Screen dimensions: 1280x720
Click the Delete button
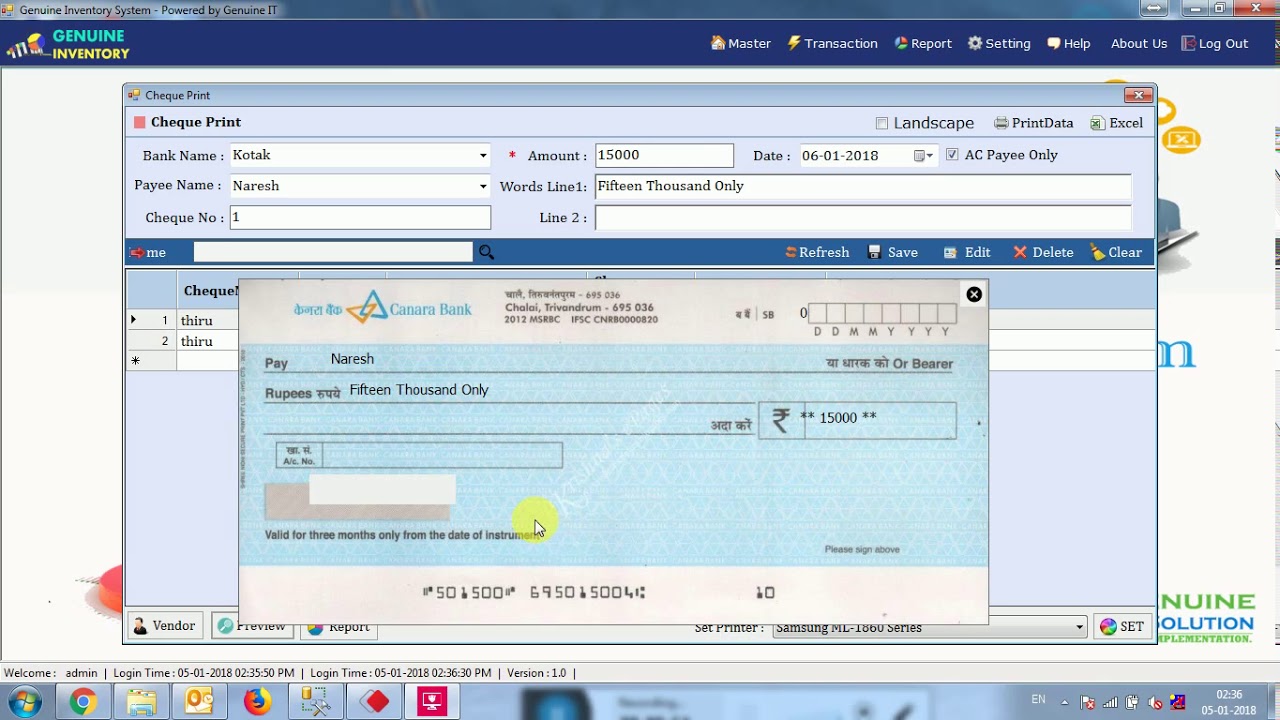coord(1043,252)
